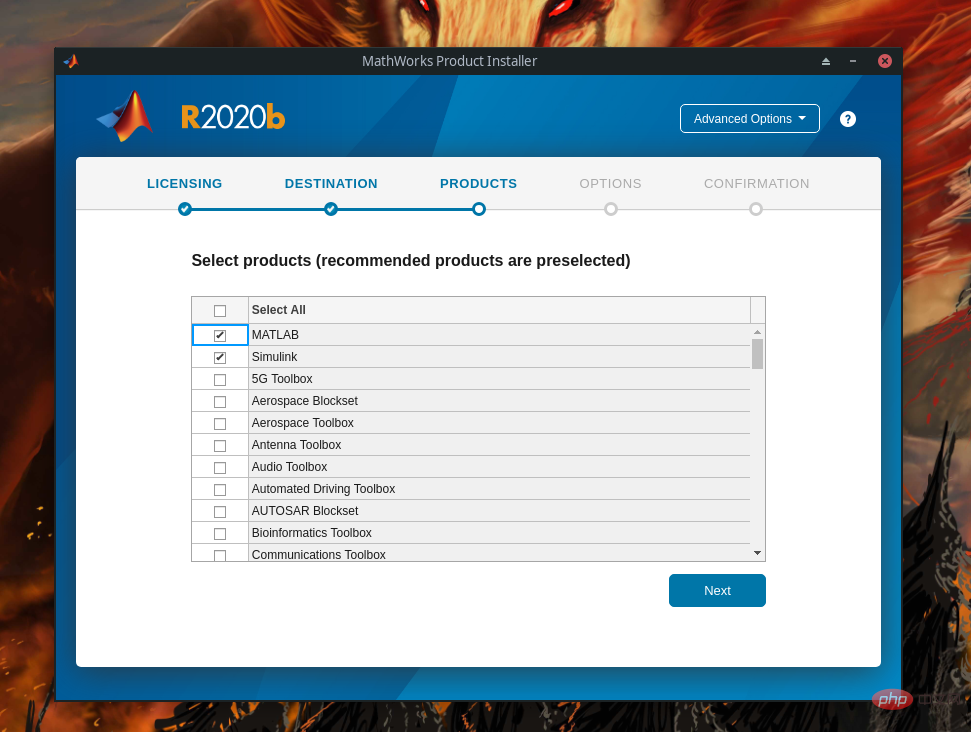Viewport: 971px width, 732px height.
Task: Click the Communications Toolbox product name
Action: (318, 554)
